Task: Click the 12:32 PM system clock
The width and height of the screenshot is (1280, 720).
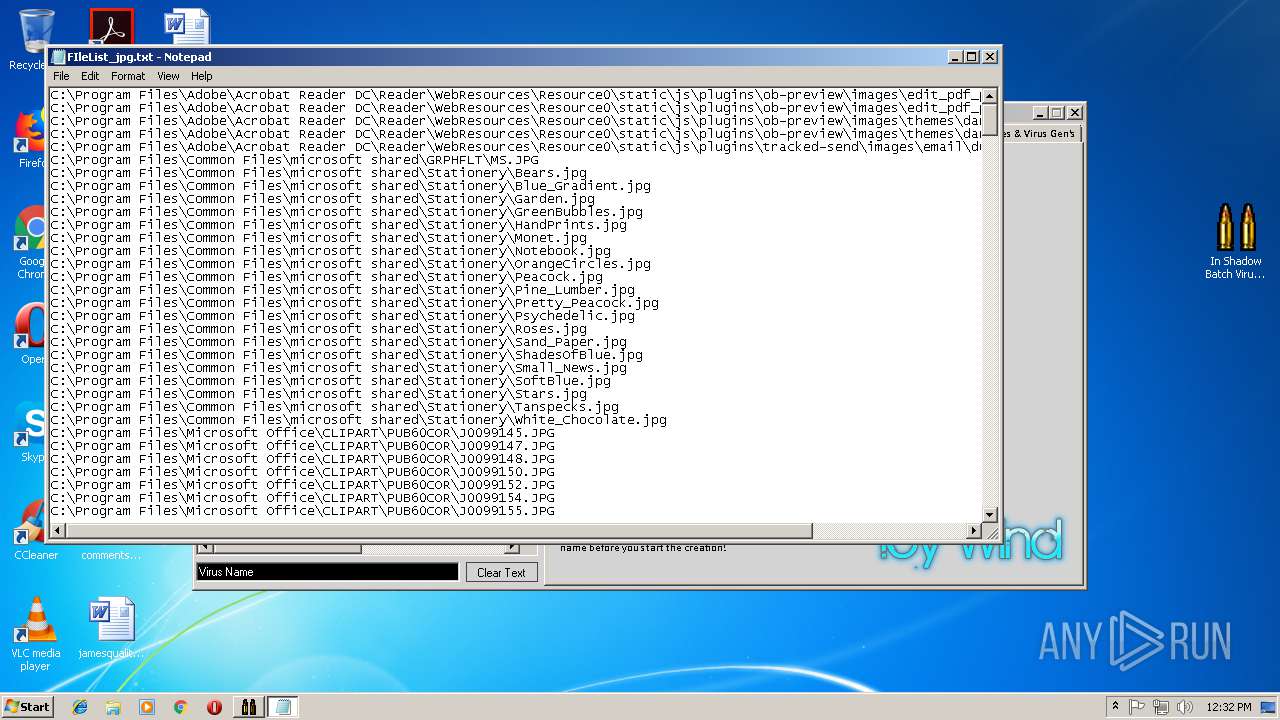Action: 1229,707
